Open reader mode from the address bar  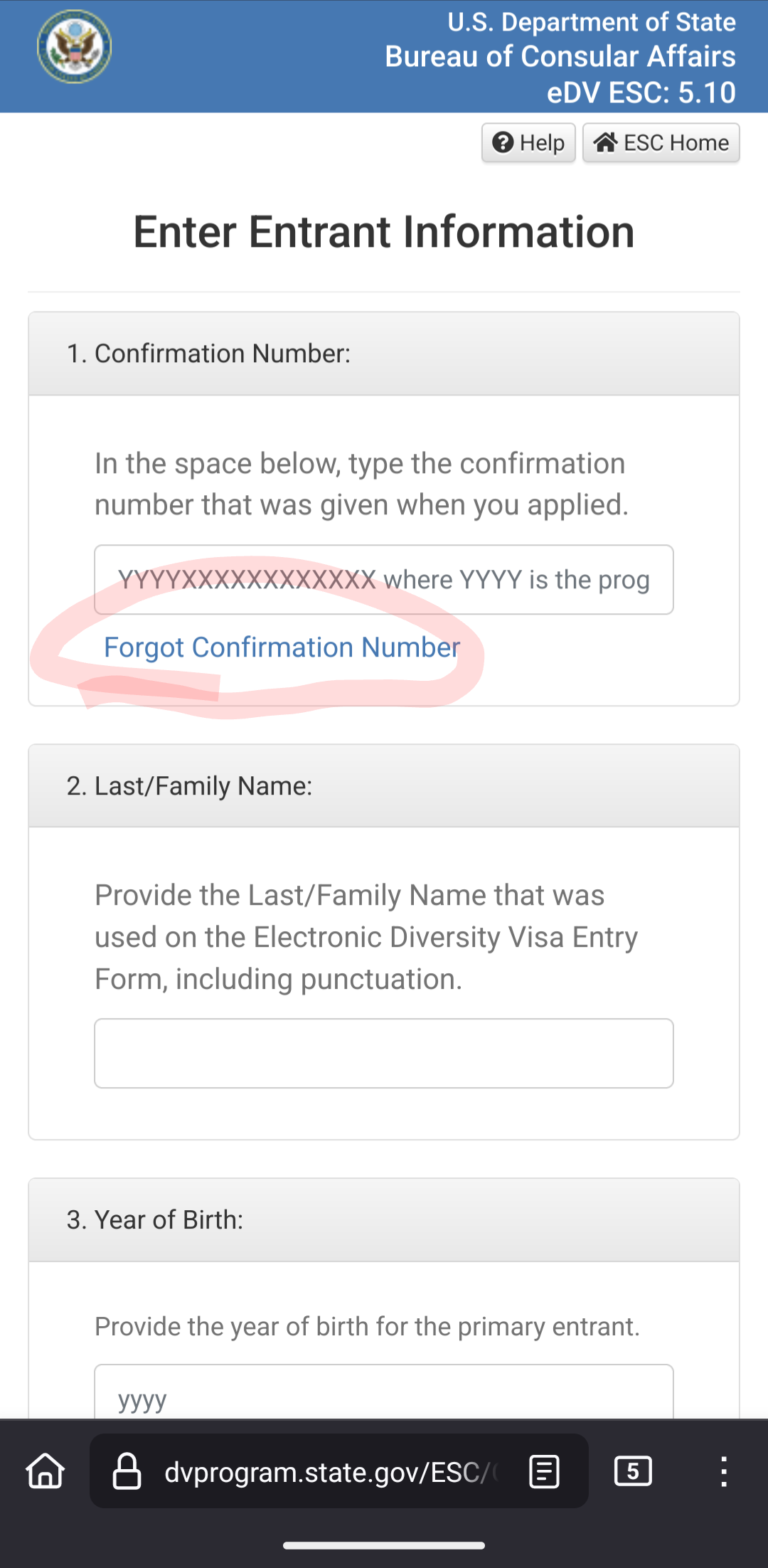545,1471
